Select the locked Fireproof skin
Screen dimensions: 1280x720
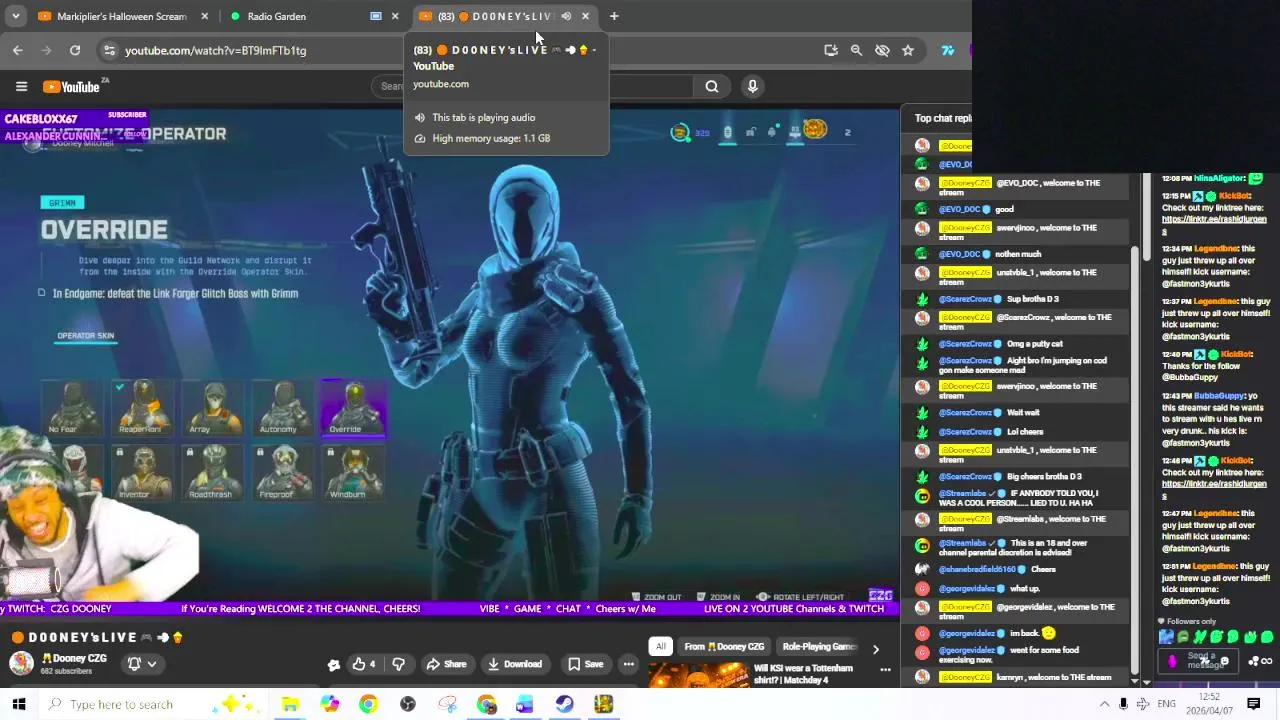[282, 473]
